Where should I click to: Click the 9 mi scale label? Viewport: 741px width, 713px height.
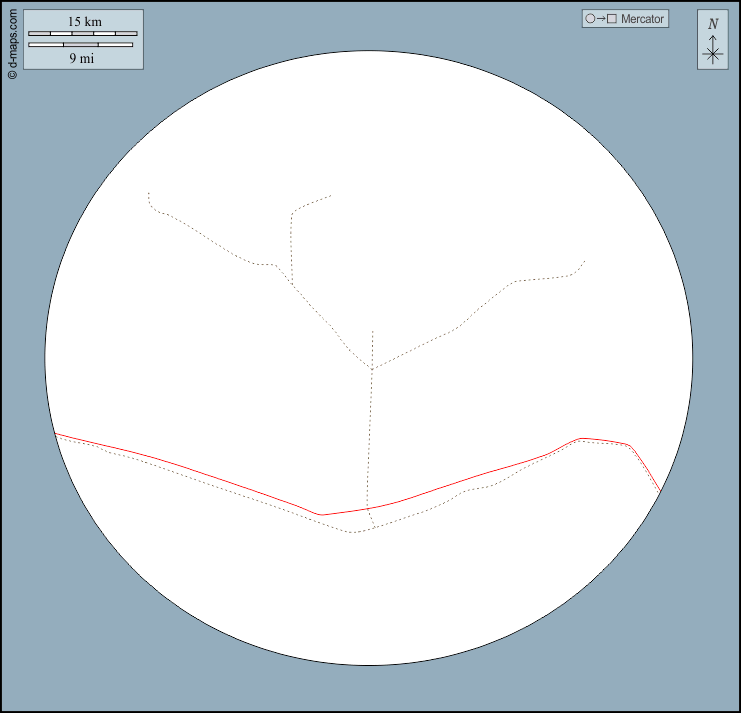[82, 58]
